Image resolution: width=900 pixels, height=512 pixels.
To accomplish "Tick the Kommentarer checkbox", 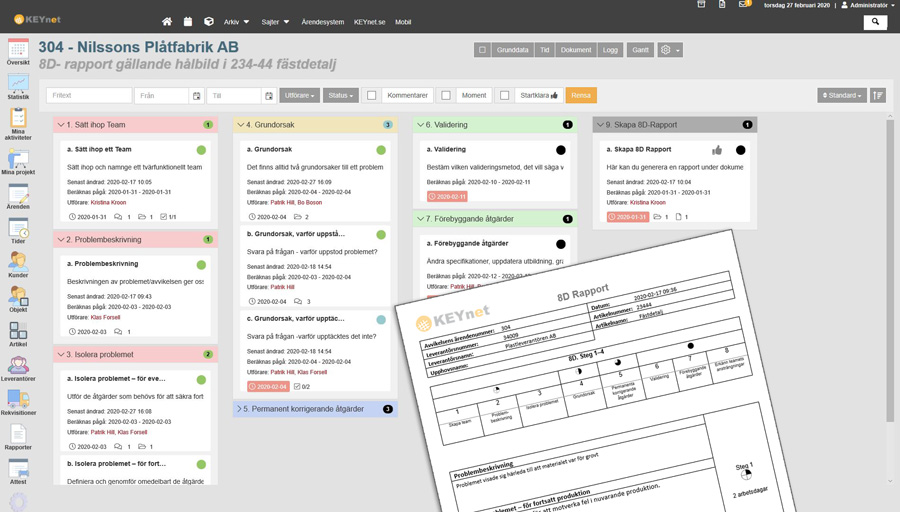I will click(371, 96).
